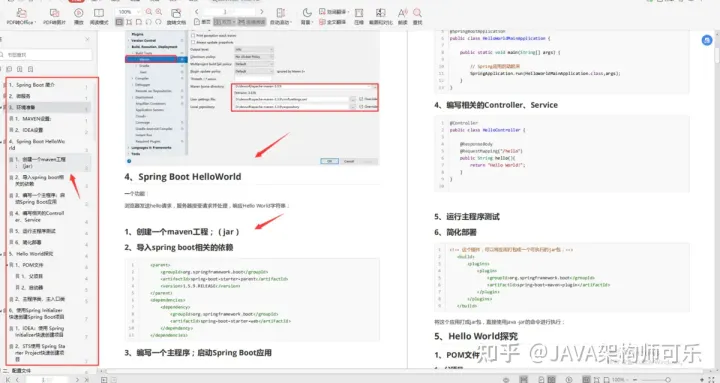720x383 pixels.
Task: Open the word selection translate option
Action: pyautogui.click(x=334, y=11)
